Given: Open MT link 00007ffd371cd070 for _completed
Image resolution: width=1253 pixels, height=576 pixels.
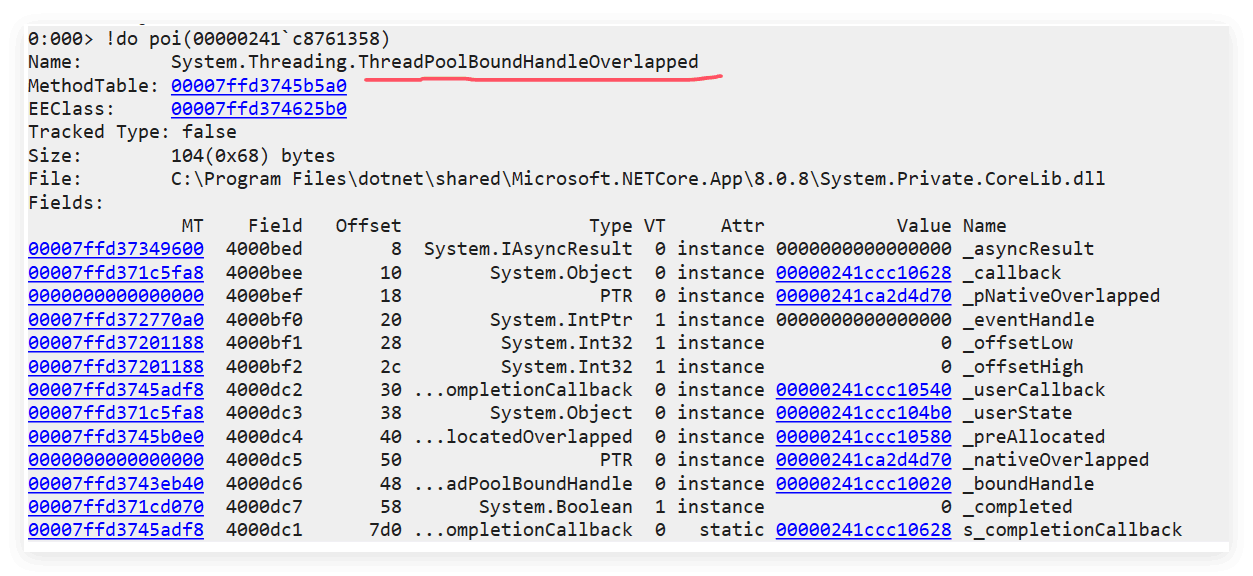Looking at the screenshot, I should click(x=116, y=507).
